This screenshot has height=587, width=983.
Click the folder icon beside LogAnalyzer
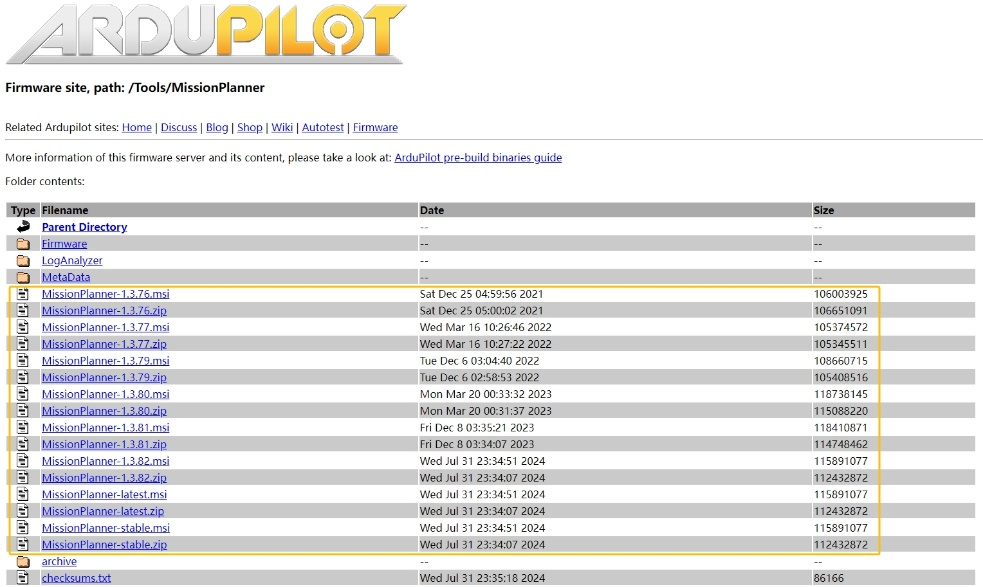point(23,260)
